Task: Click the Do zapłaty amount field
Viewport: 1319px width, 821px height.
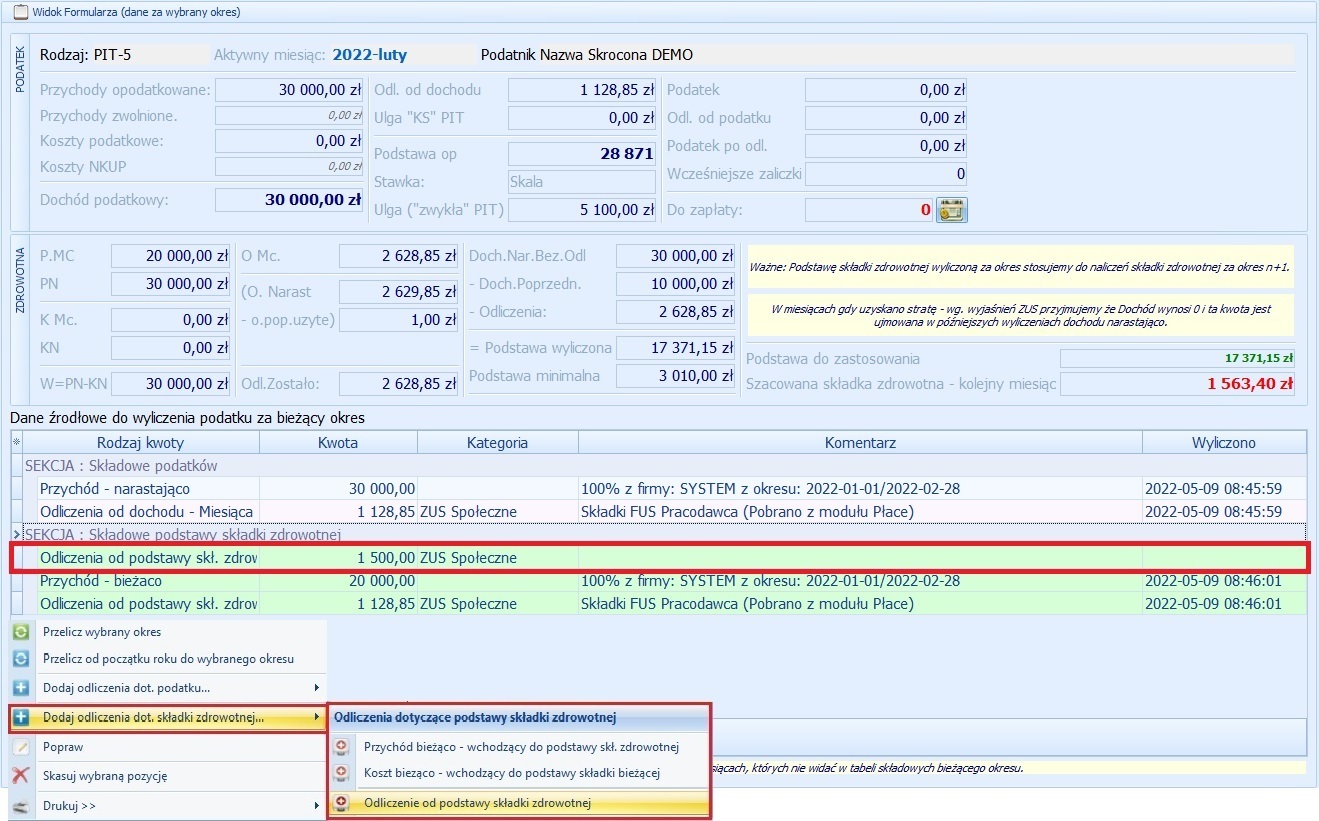Action: coord(870,210)
